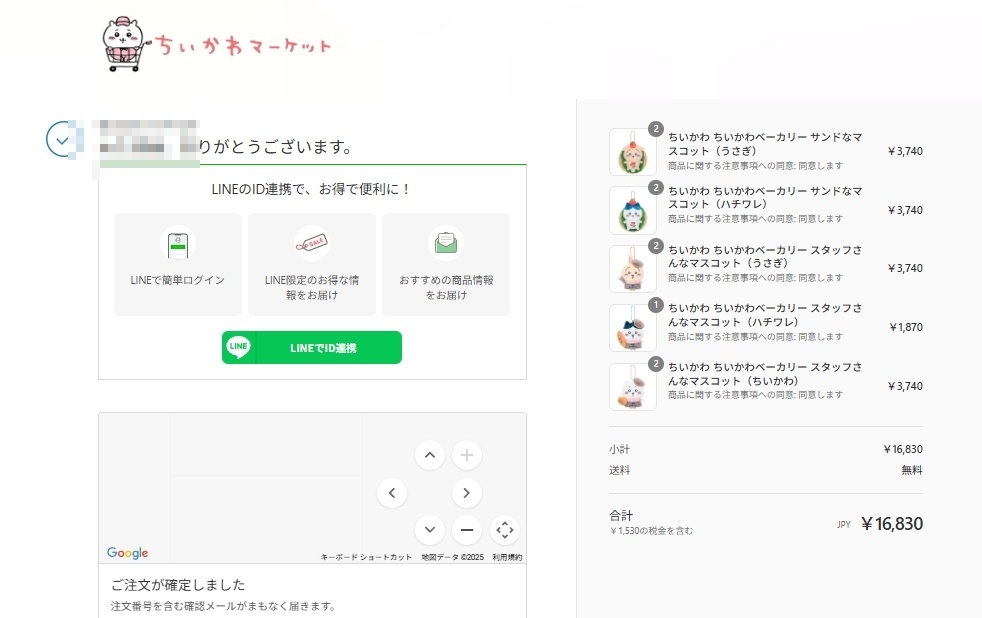The image size is (982, 618).
Task: Click the LINEで簡単ログイン caption text
Action: click(178, 281)
